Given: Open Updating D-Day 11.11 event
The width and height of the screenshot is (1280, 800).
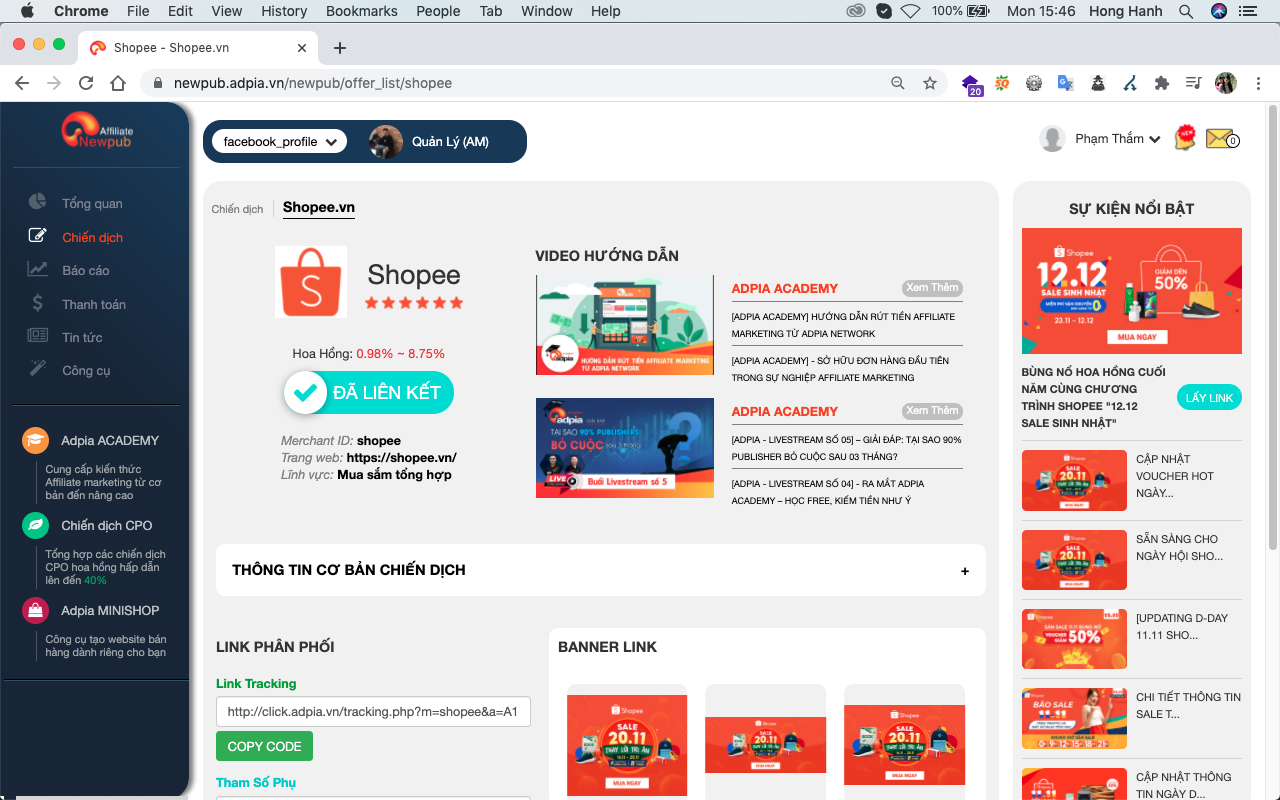Looking at the screenshot, I should tap(1132, 639).
